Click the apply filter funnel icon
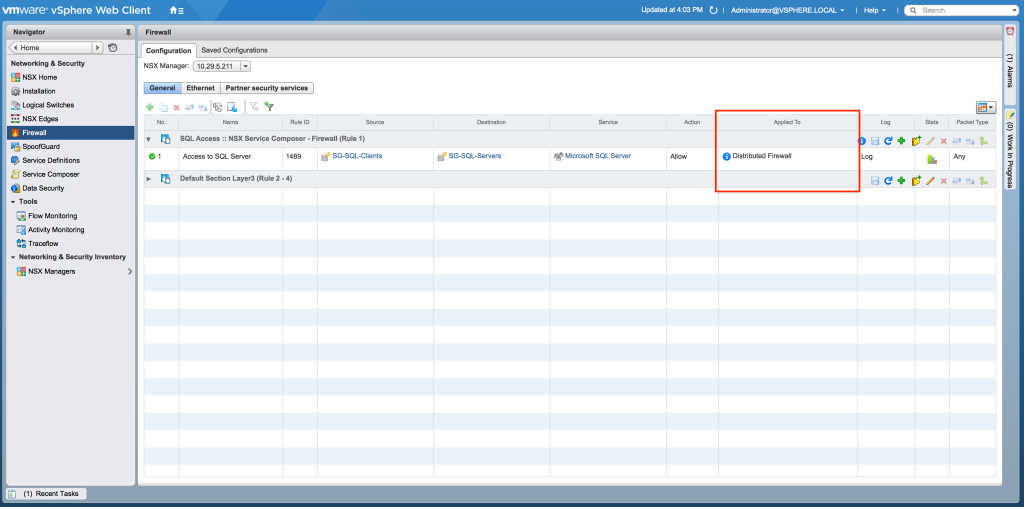Screen dimensions: 1024x507 pos(269,106)
